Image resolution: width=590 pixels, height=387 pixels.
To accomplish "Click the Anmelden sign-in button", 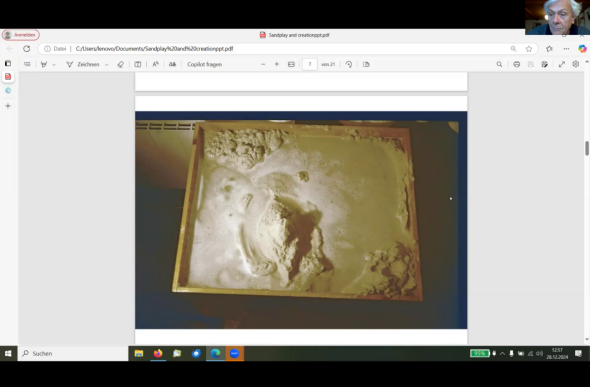I will click(x=21, y=35).
